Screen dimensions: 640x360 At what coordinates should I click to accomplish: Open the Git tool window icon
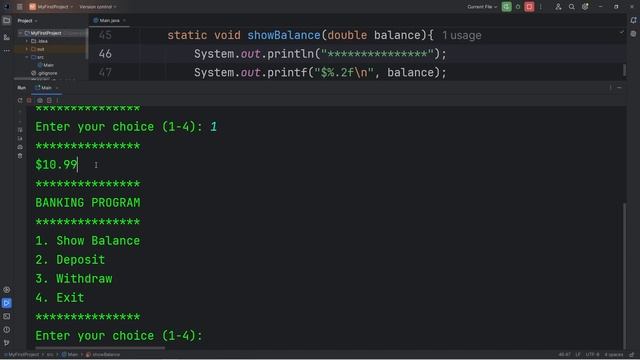[x=7, y=342]
